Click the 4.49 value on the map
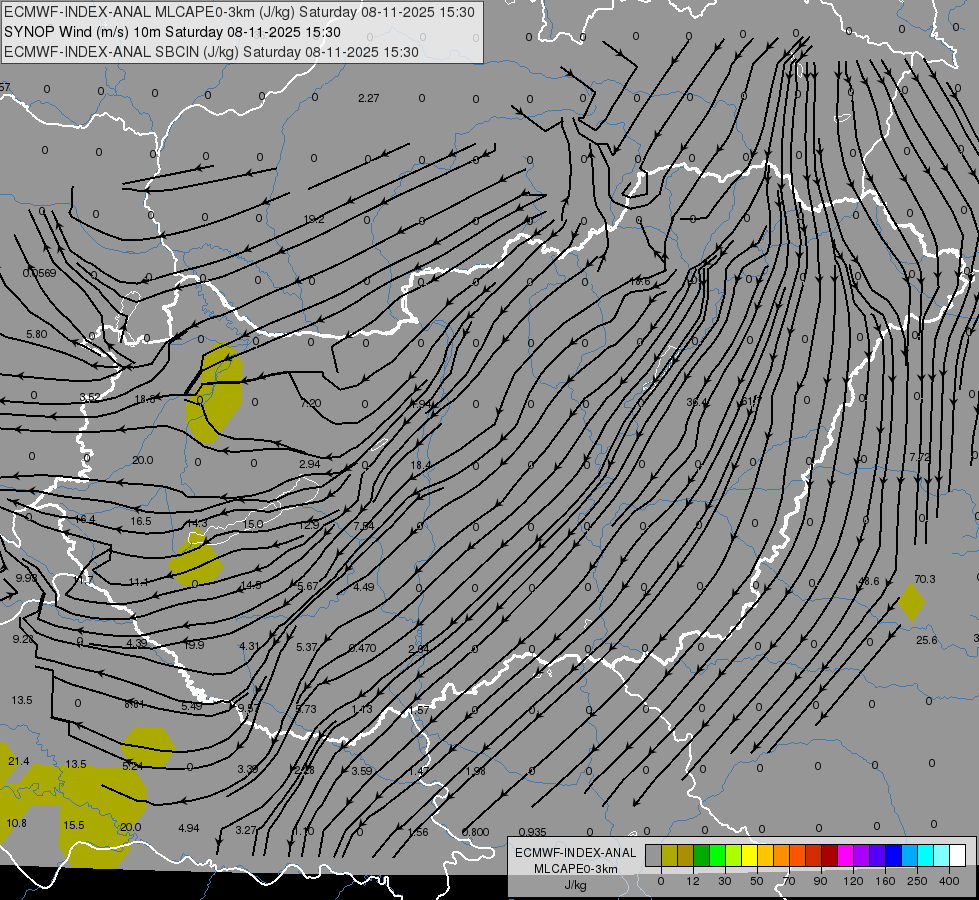The width and height of the screenshot is (979, 900). 364,587
